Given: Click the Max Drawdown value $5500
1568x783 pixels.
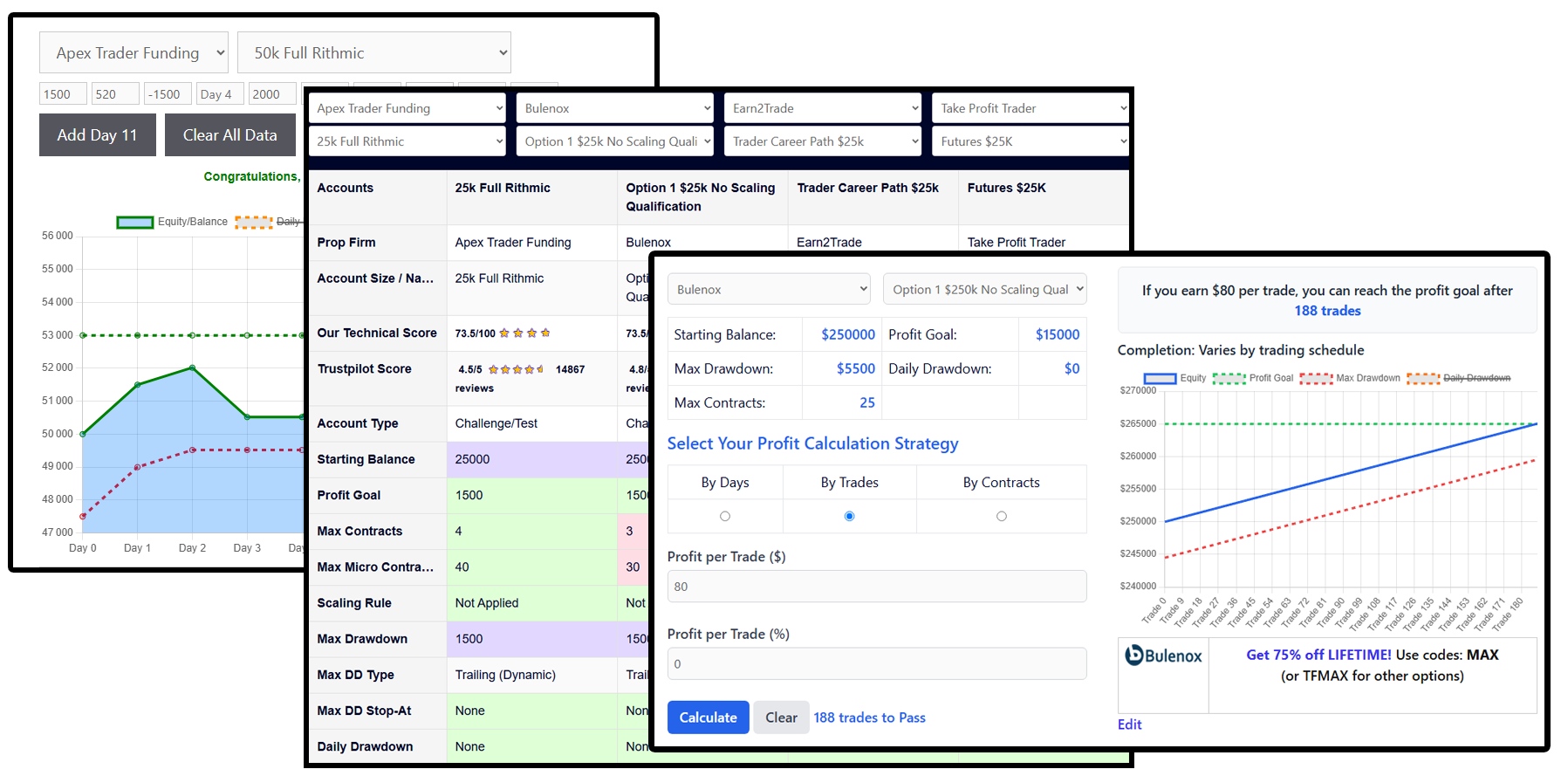Looking at the screenshot, I should tap(856, 368).
